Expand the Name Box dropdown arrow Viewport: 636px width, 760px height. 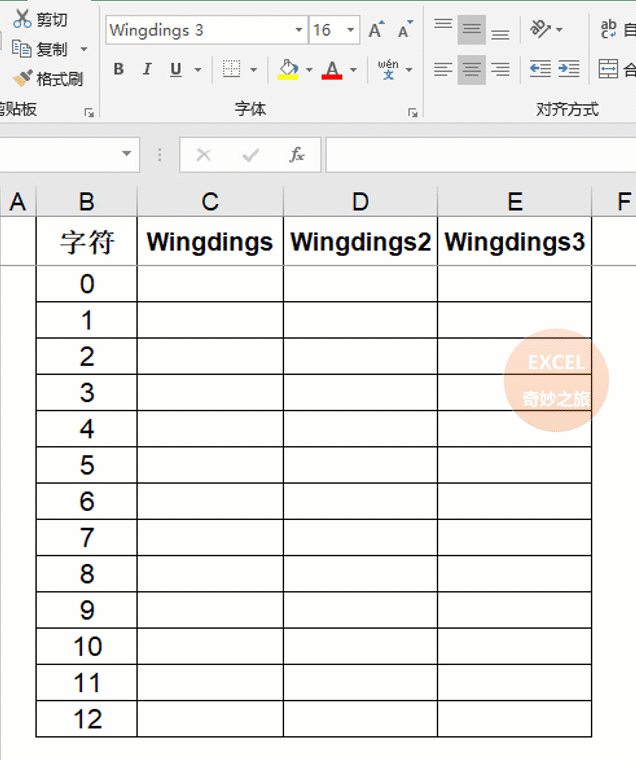127,154
